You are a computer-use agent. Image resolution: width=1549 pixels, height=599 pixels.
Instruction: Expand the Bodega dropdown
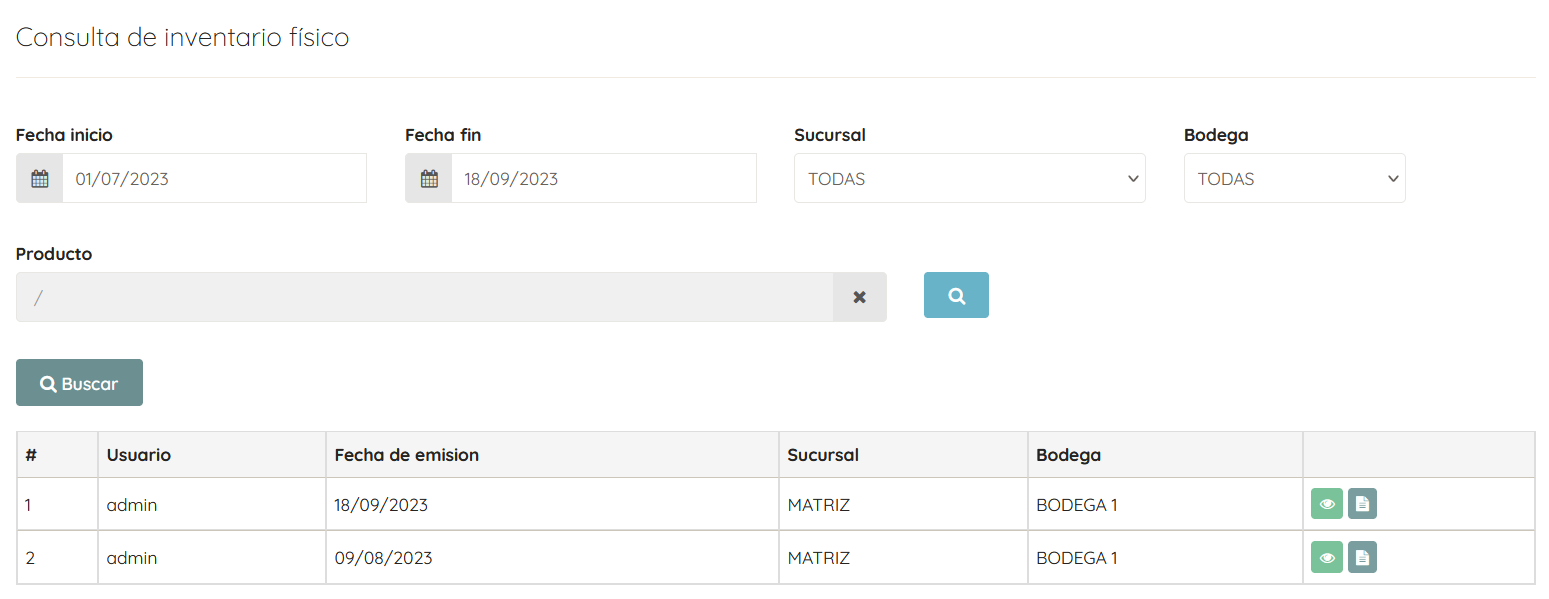[x=1295, y=179]
